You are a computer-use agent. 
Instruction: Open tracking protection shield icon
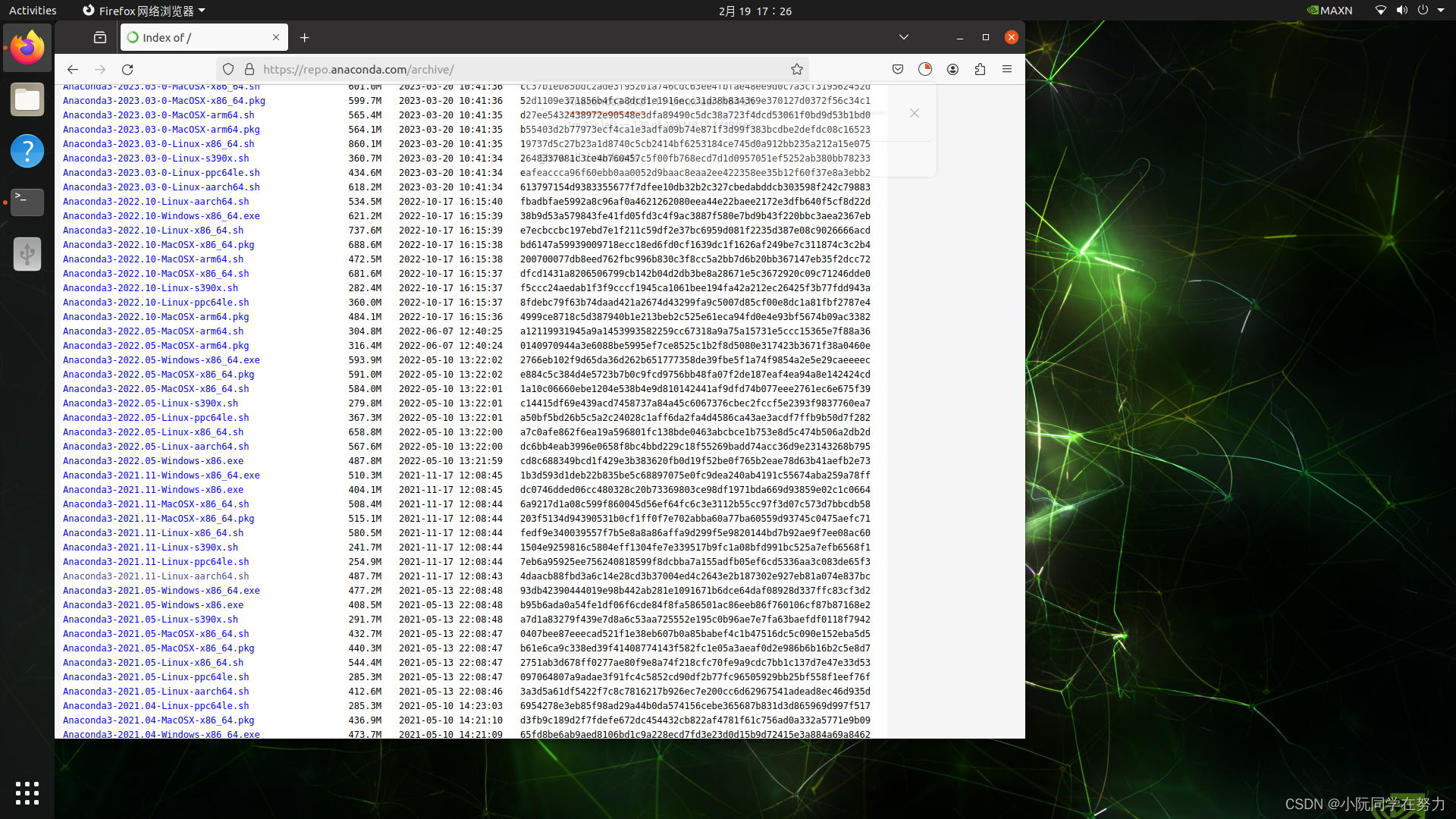click(228, 69)
